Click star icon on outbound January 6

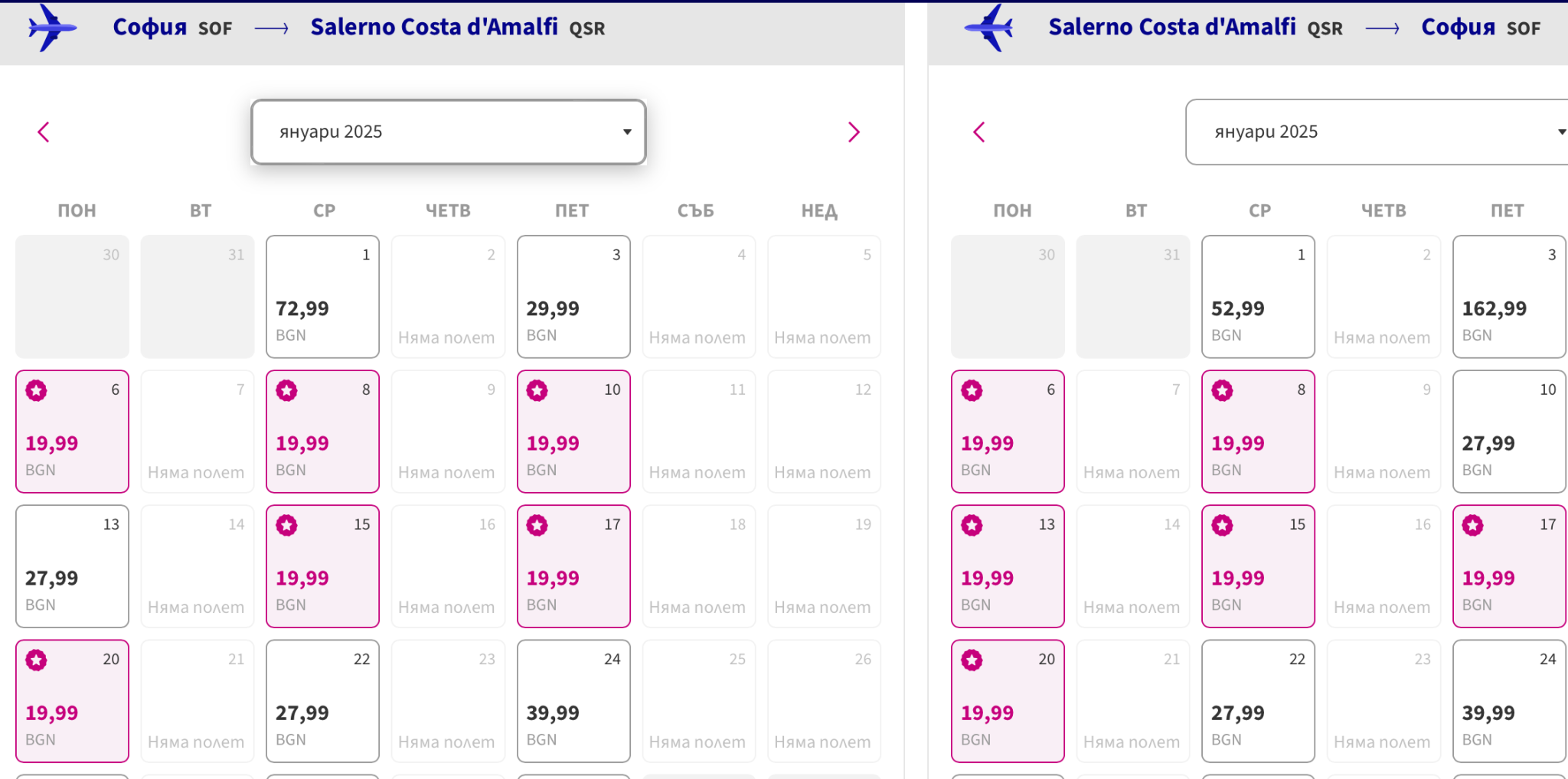36,391
